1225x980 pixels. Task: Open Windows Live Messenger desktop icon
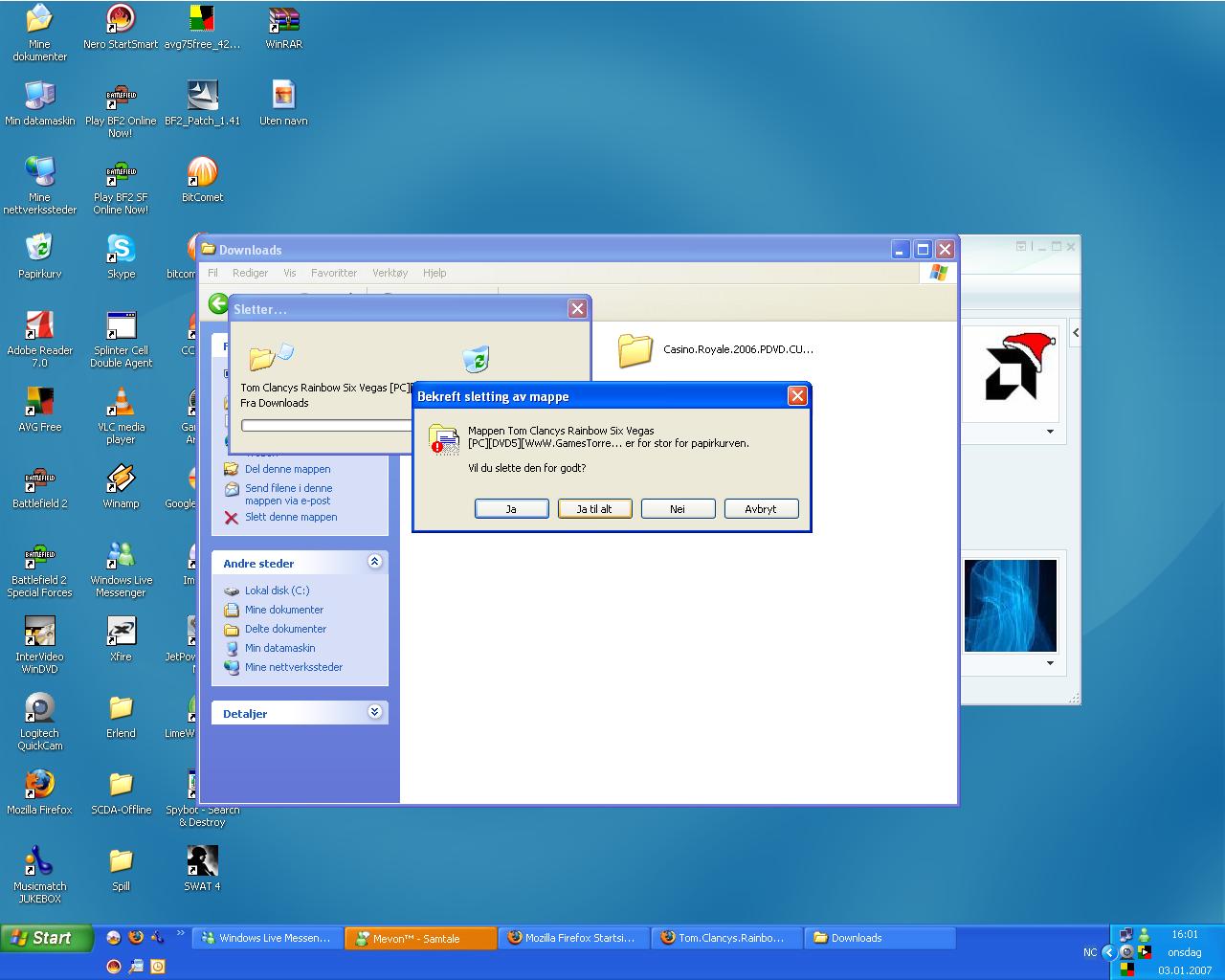click(x=121, y=569)
